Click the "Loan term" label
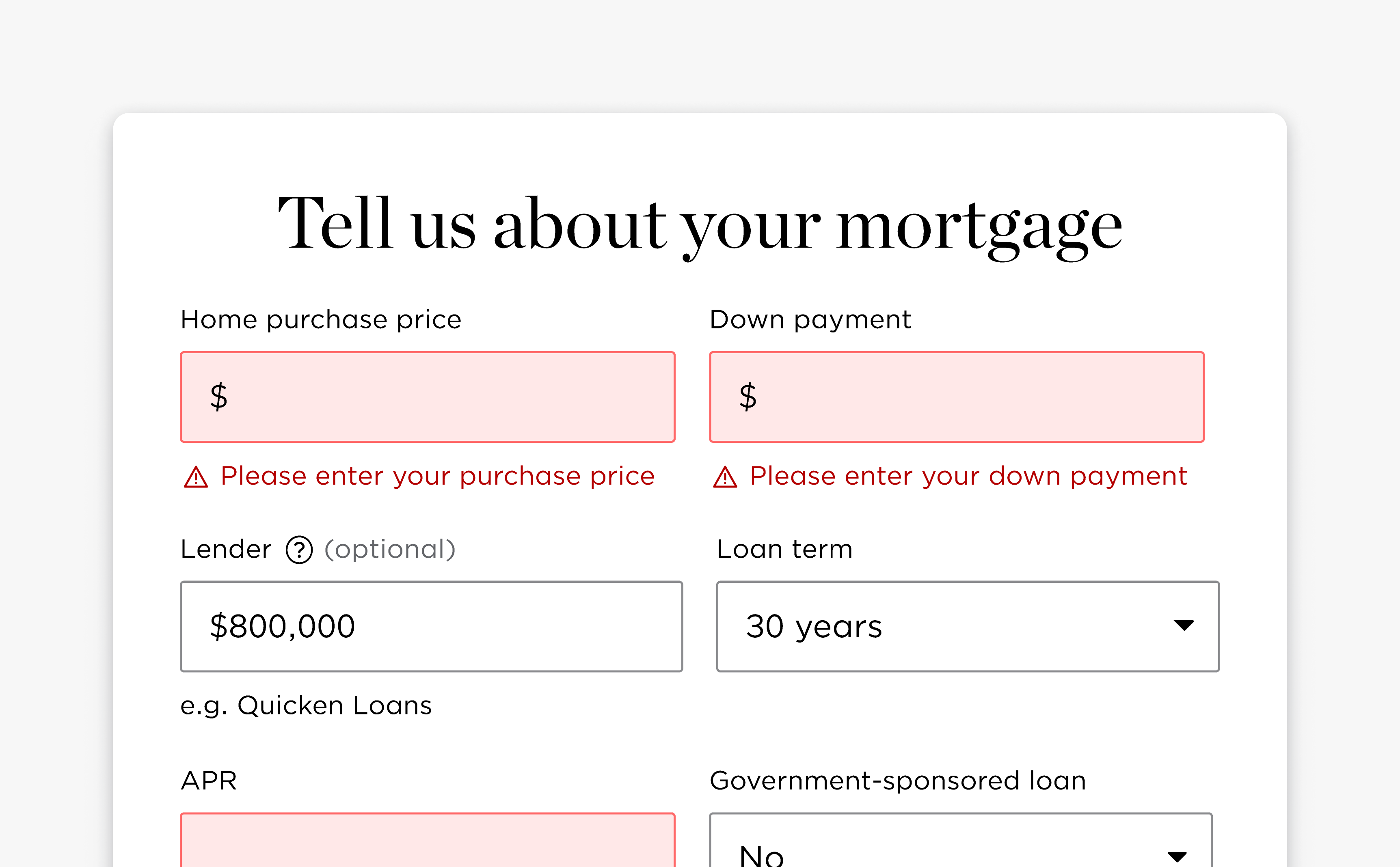1400x867 pixels. point(784,549)
